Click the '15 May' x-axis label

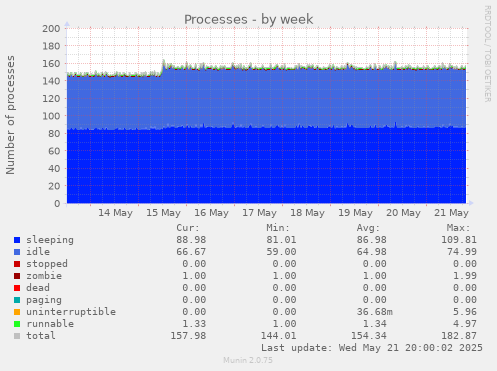[x=163, y=213]
